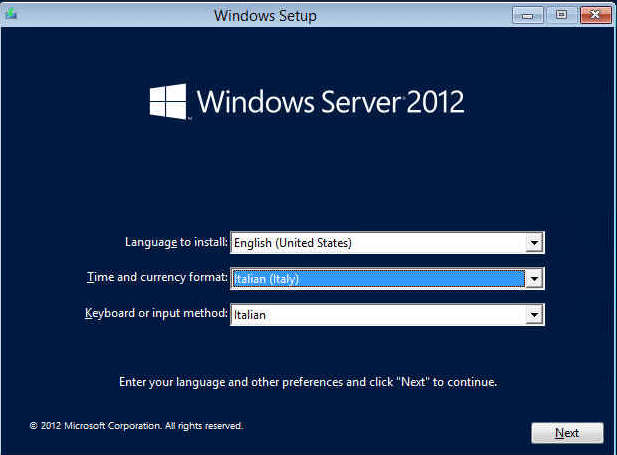The height and width of the screenshot is (455, 617).
Task: Close the Windows Setup window
Action: [x=595, y=15]
